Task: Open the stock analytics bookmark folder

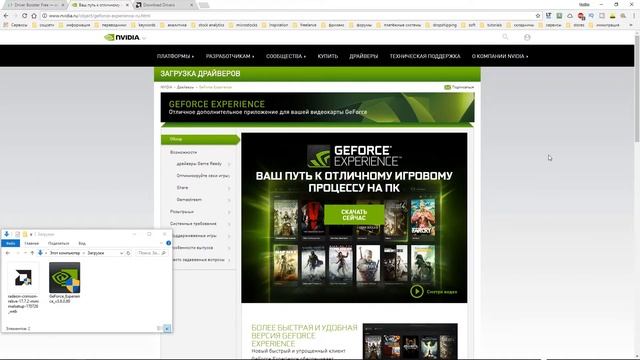Action: (208, 25)
